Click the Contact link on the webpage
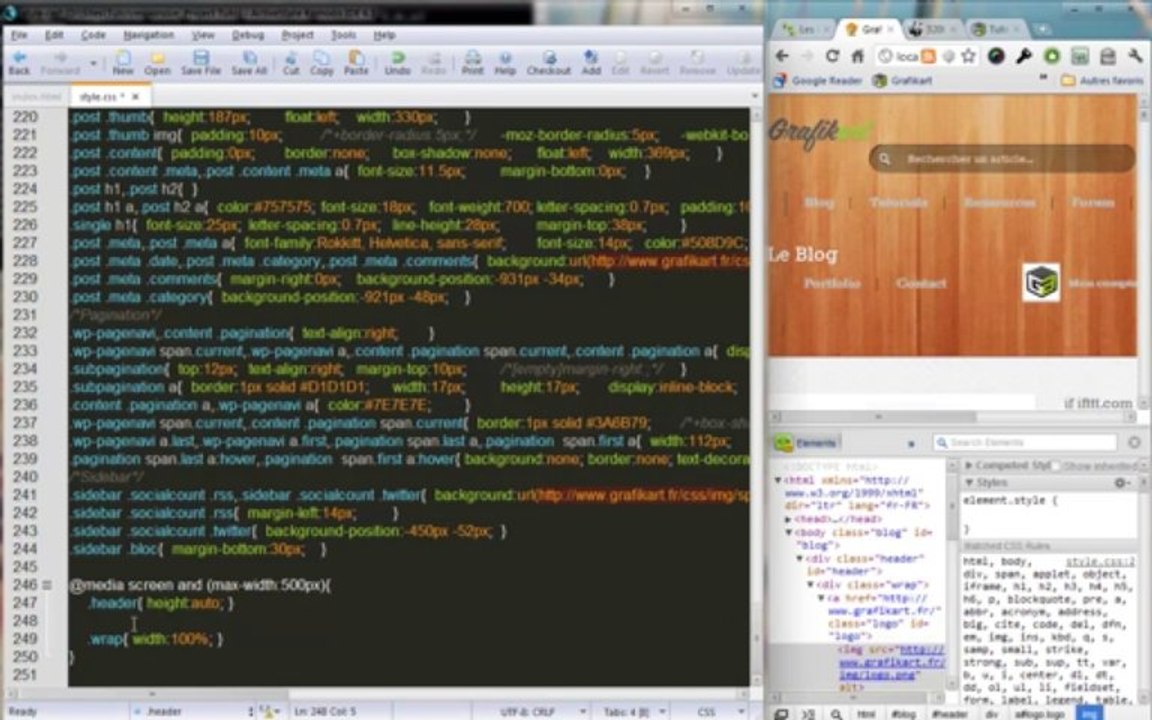 click(921, 283)
